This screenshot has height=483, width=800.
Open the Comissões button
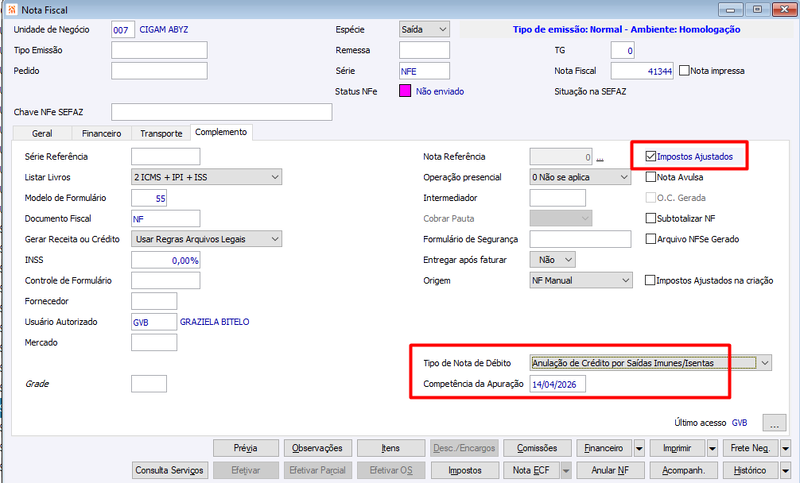(537, 448)
